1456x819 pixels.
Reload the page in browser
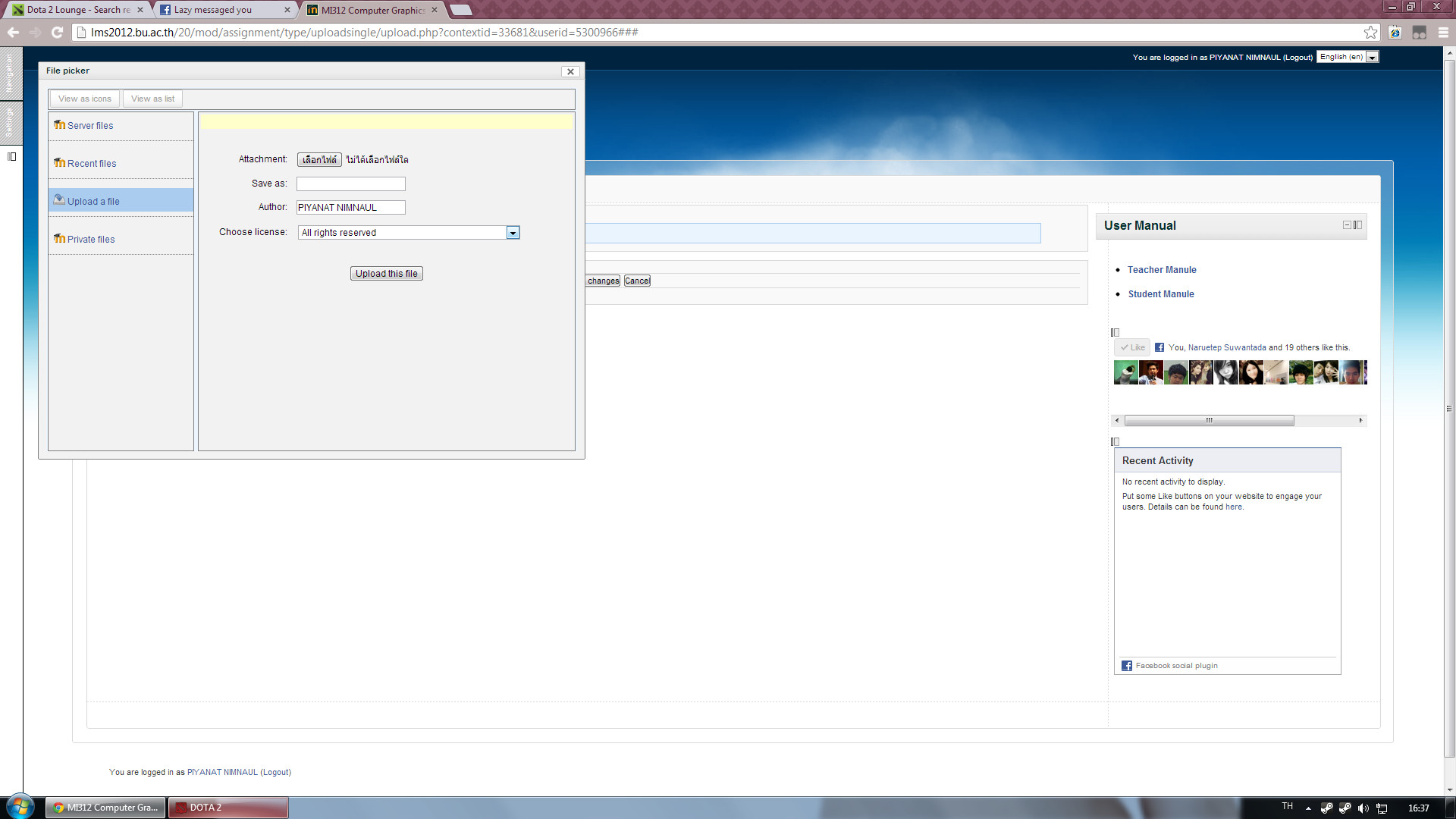(57, 33)
